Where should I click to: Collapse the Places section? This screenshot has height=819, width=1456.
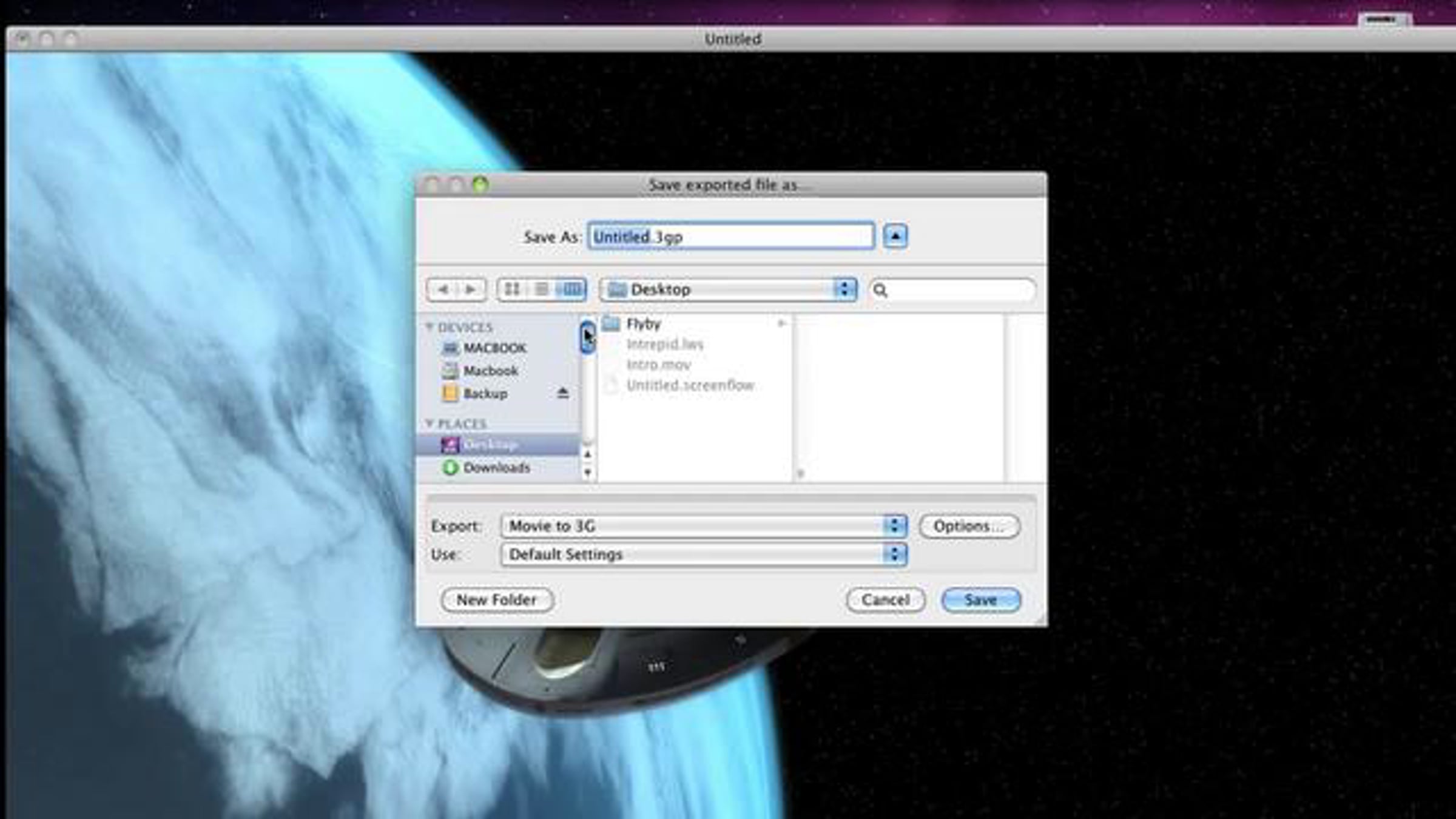tap(430, 423)
